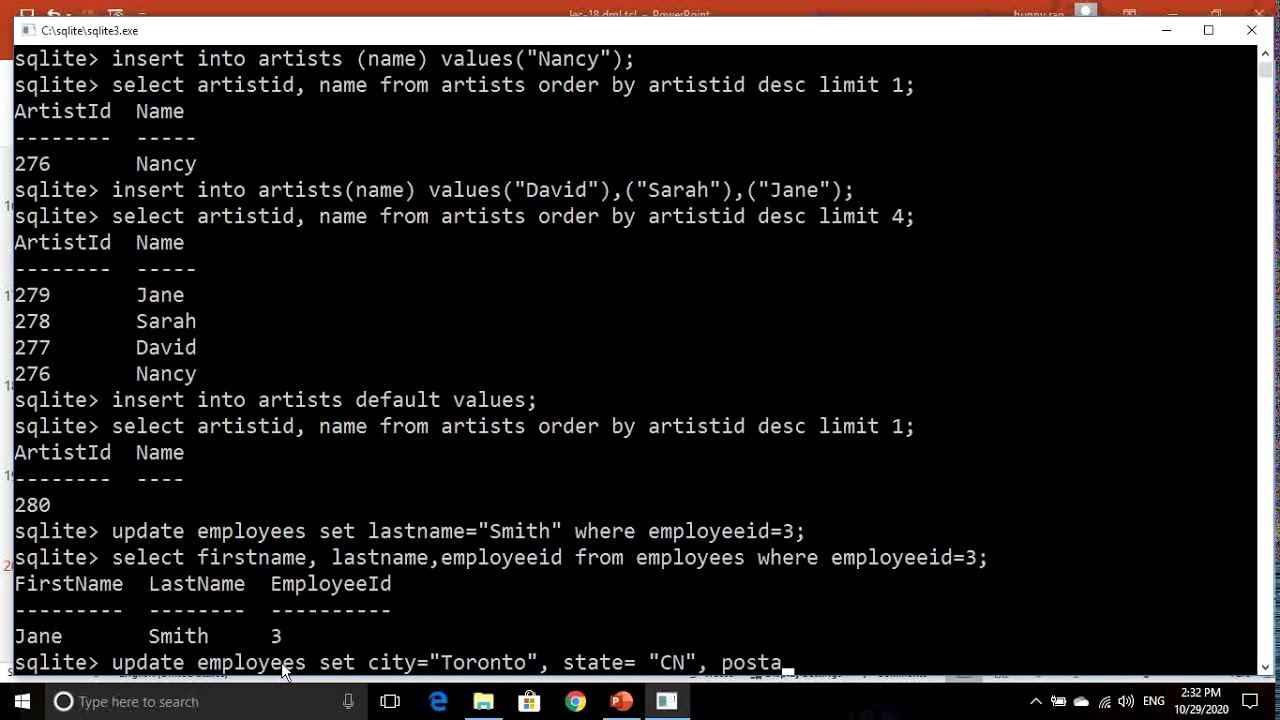The width and height of the screenshot is (1280, 720).
Task: Click the insert "Nancy" command line
Action: 324,59
